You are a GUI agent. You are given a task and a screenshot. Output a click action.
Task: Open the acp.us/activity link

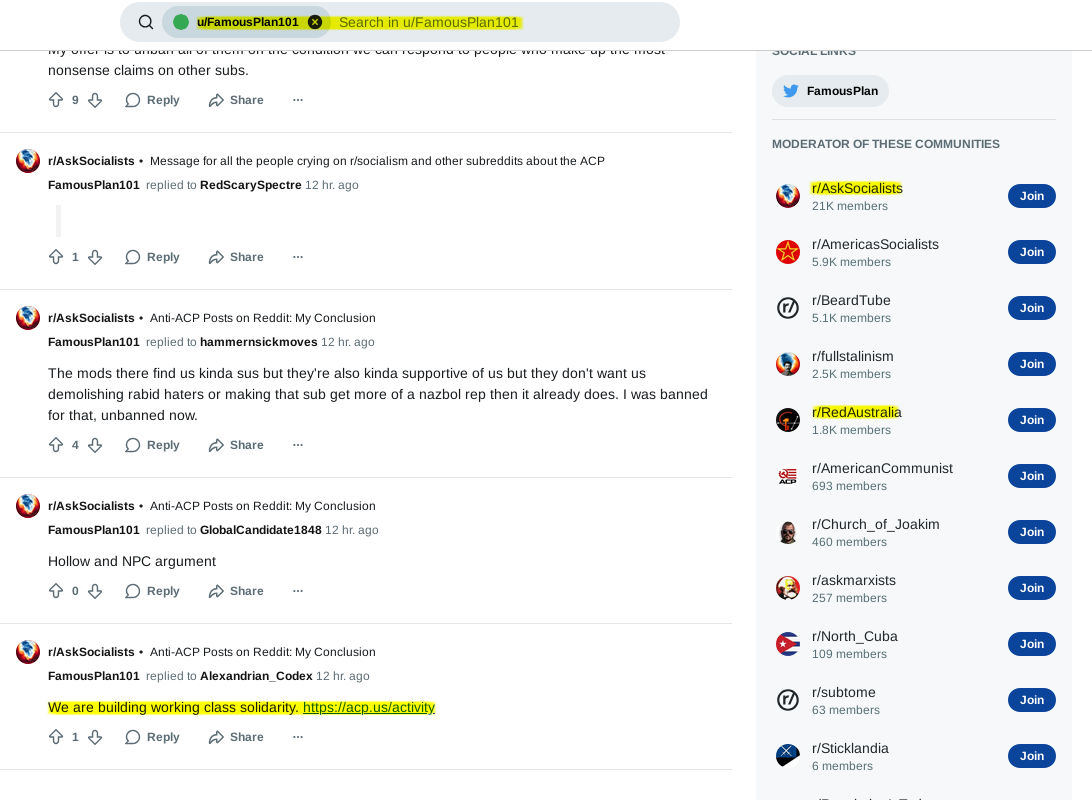(x=369, y=707)
